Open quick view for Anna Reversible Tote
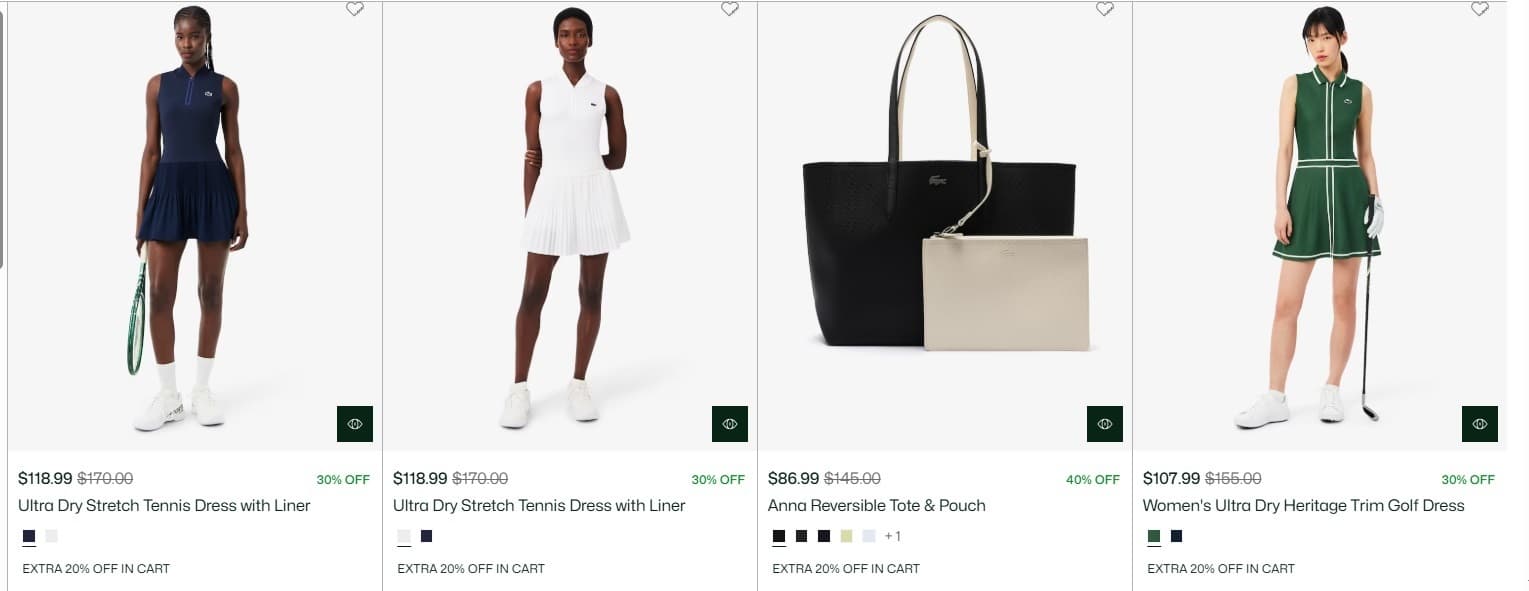This screenshot has width=1529, height=591. (1105, 424)
